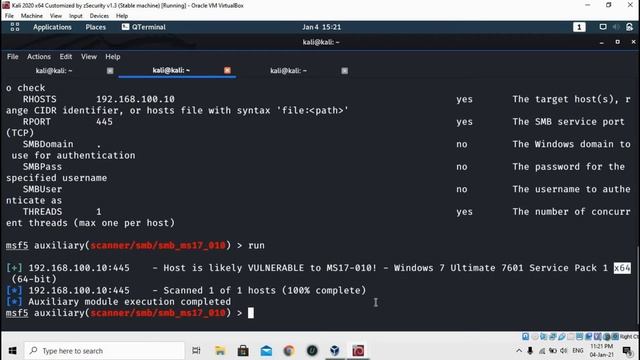Click the Jan 4 15:21 panel clock

[x=321, y=27]
